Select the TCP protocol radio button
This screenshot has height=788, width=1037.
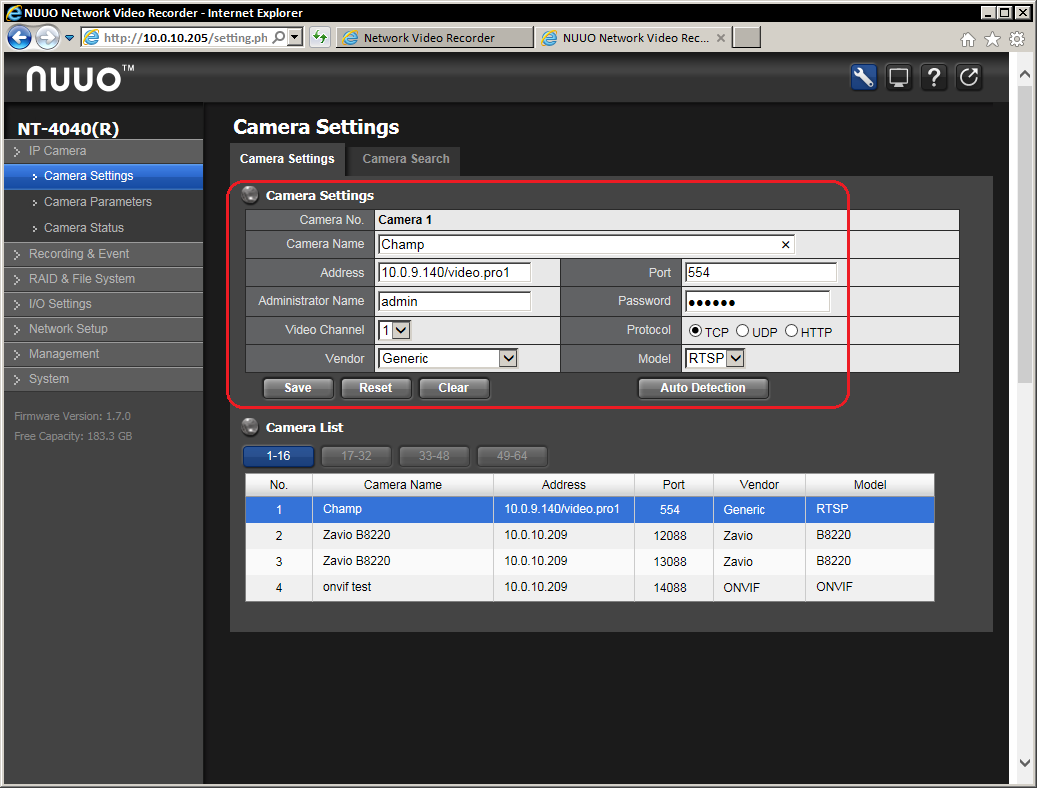coord(696,331)
